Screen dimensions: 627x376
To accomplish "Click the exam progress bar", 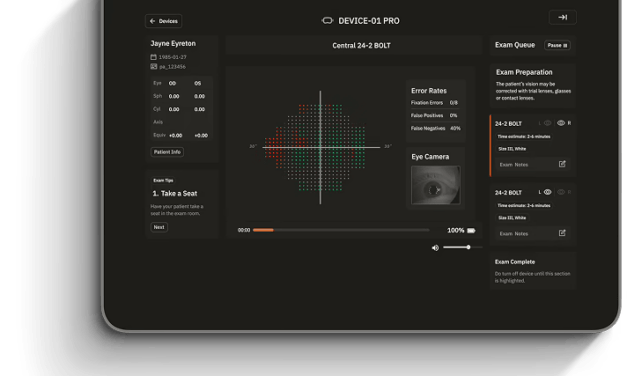I will (x=341, y=230).
